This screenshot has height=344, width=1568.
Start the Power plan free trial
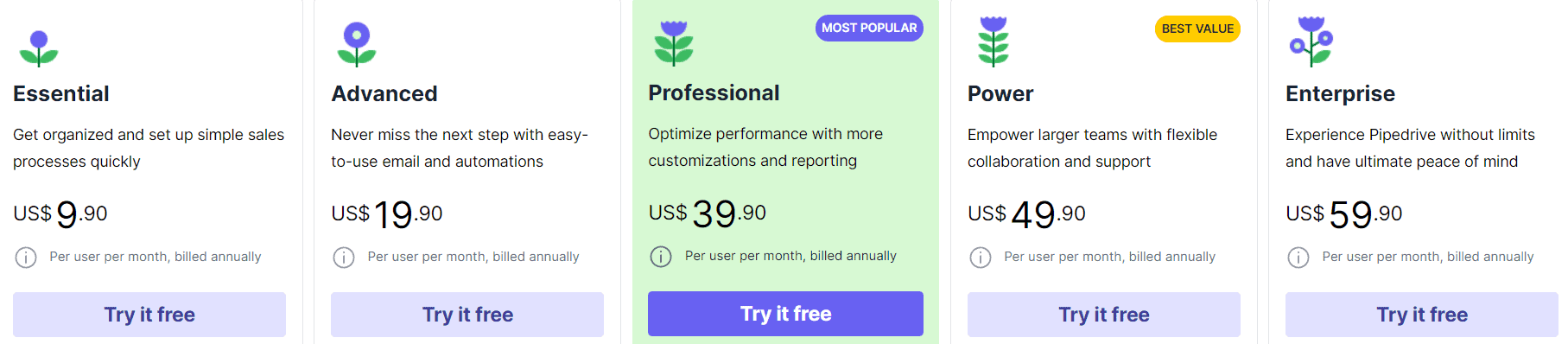[x=1104, y=315]
